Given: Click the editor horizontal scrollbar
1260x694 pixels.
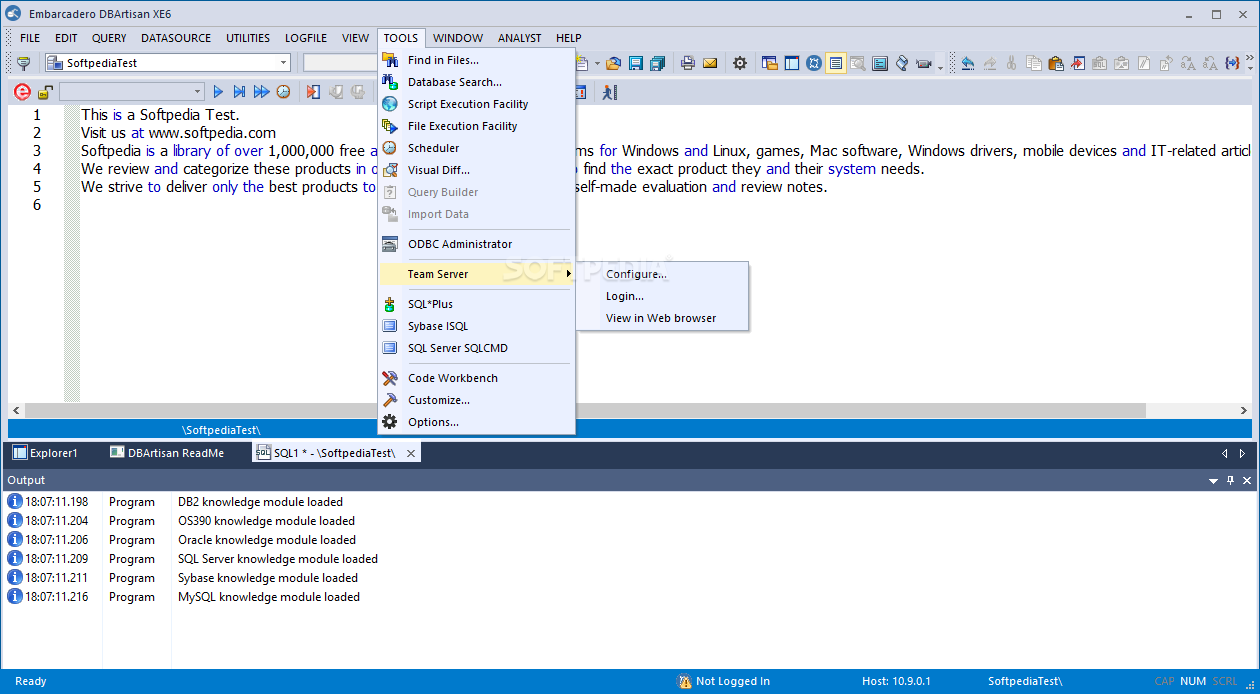Looking at the screenshot, I should 585,410.
